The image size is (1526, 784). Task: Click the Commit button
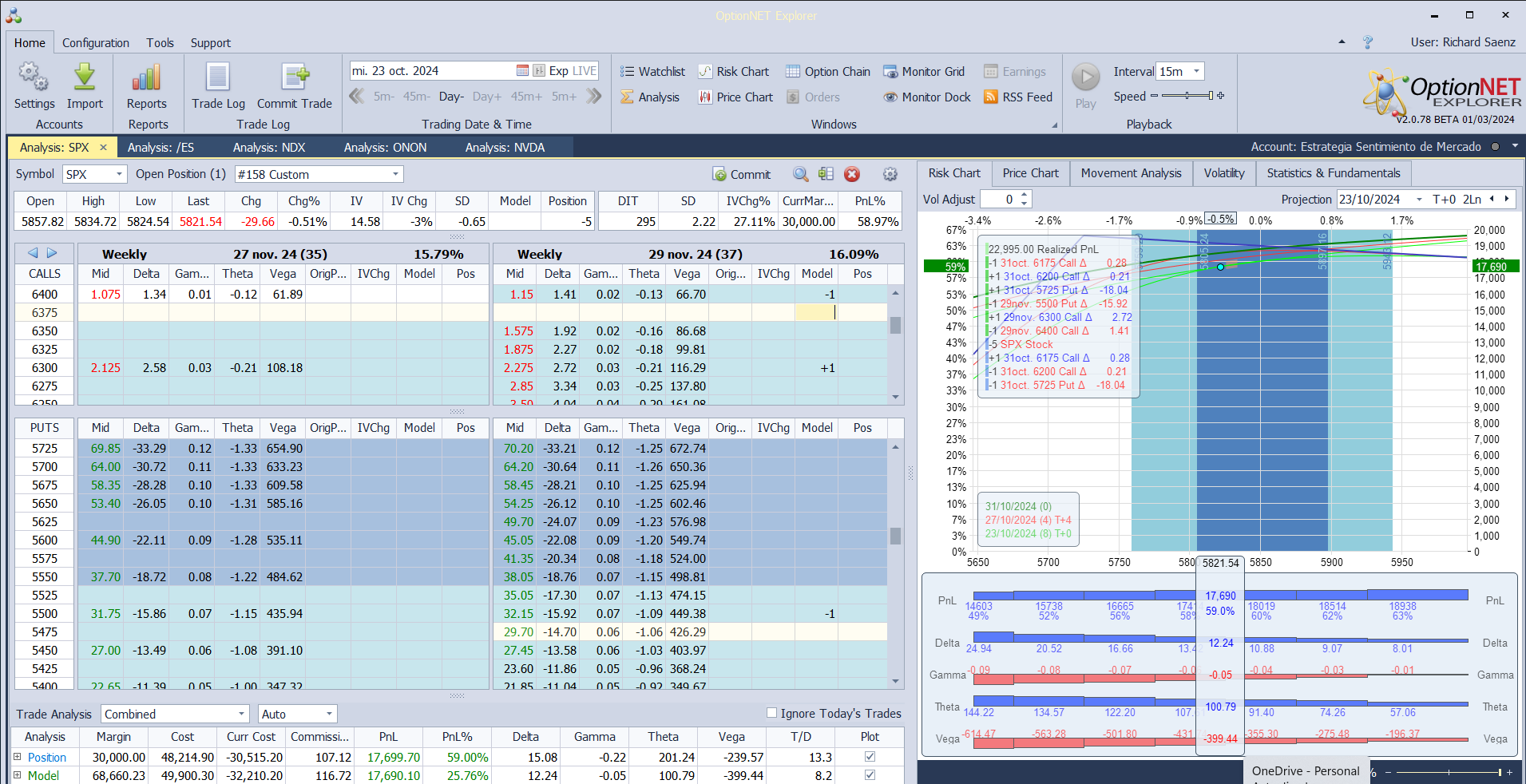pyautogui.click(x=741, y=174)
